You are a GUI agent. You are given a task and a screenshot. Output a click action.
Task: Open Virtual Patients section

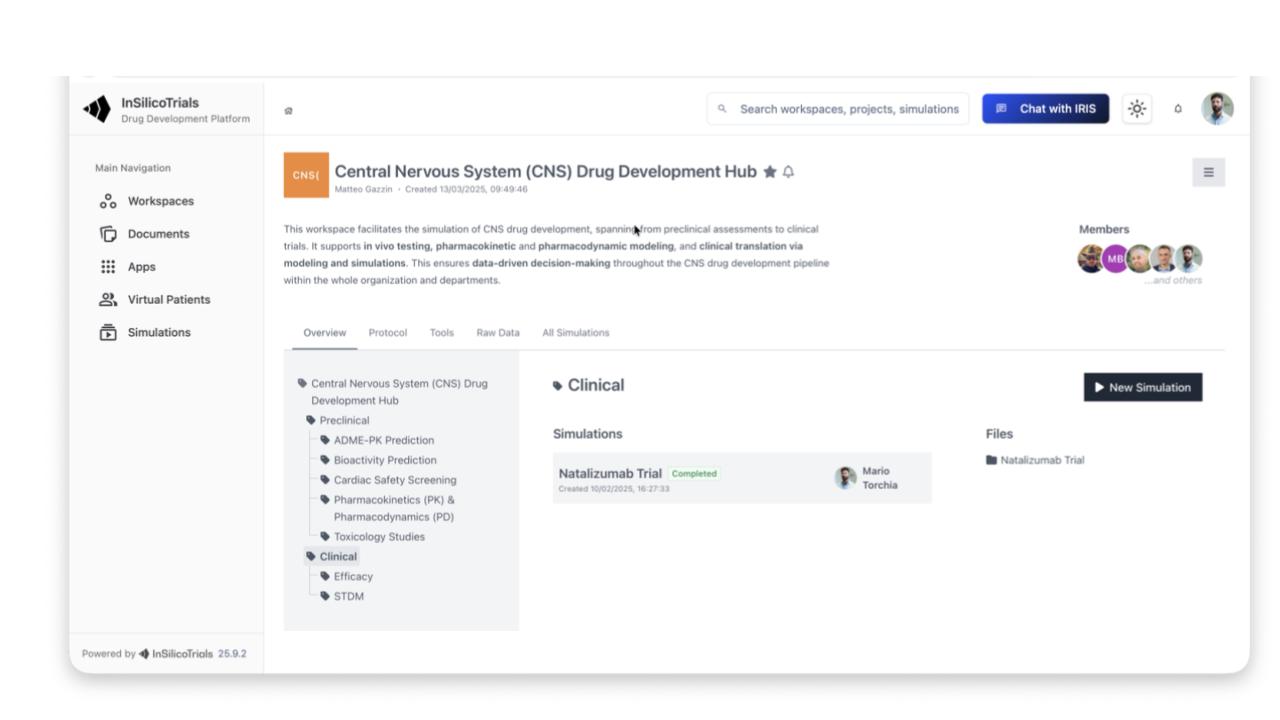(168, 300)
